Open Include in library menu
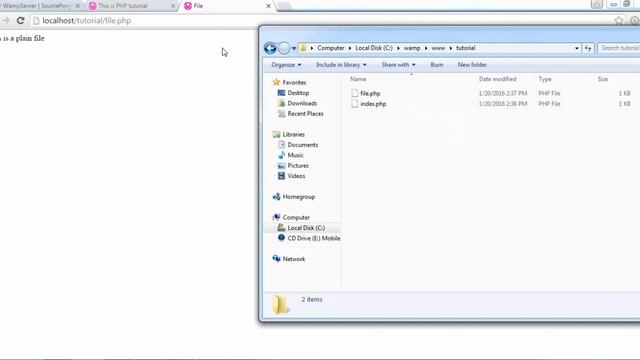This screenshot has width=640, height=360. tap(341, 65)
